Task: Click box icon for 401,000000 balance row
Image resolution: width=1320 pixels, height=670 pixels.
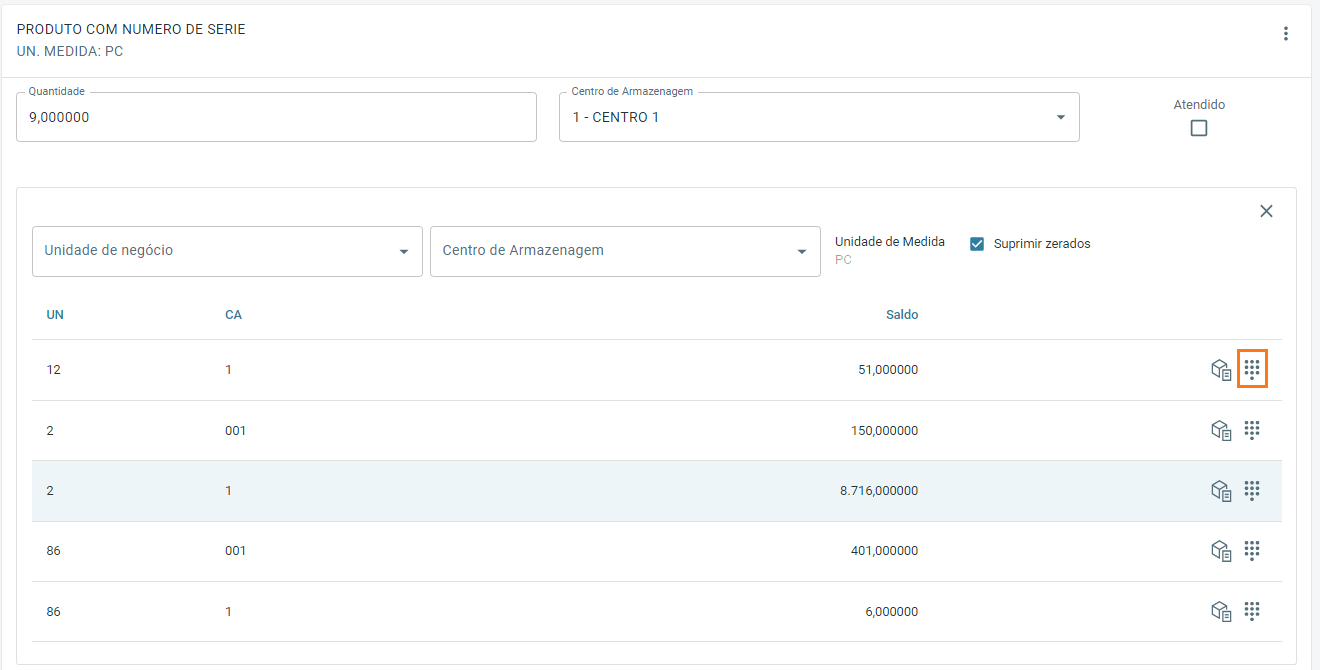Action: pyautogui.click(x=1221, y=551)
